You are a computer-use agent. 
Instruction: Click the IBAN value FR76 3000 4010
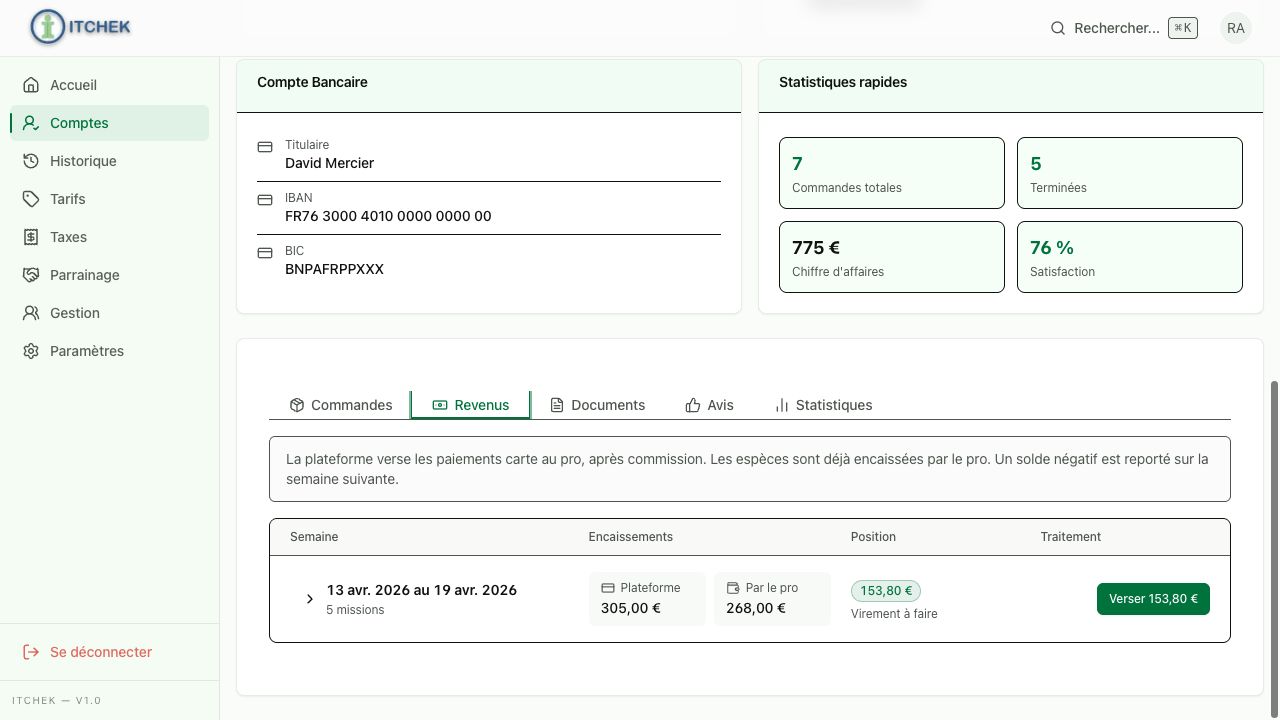click(388, 216)
